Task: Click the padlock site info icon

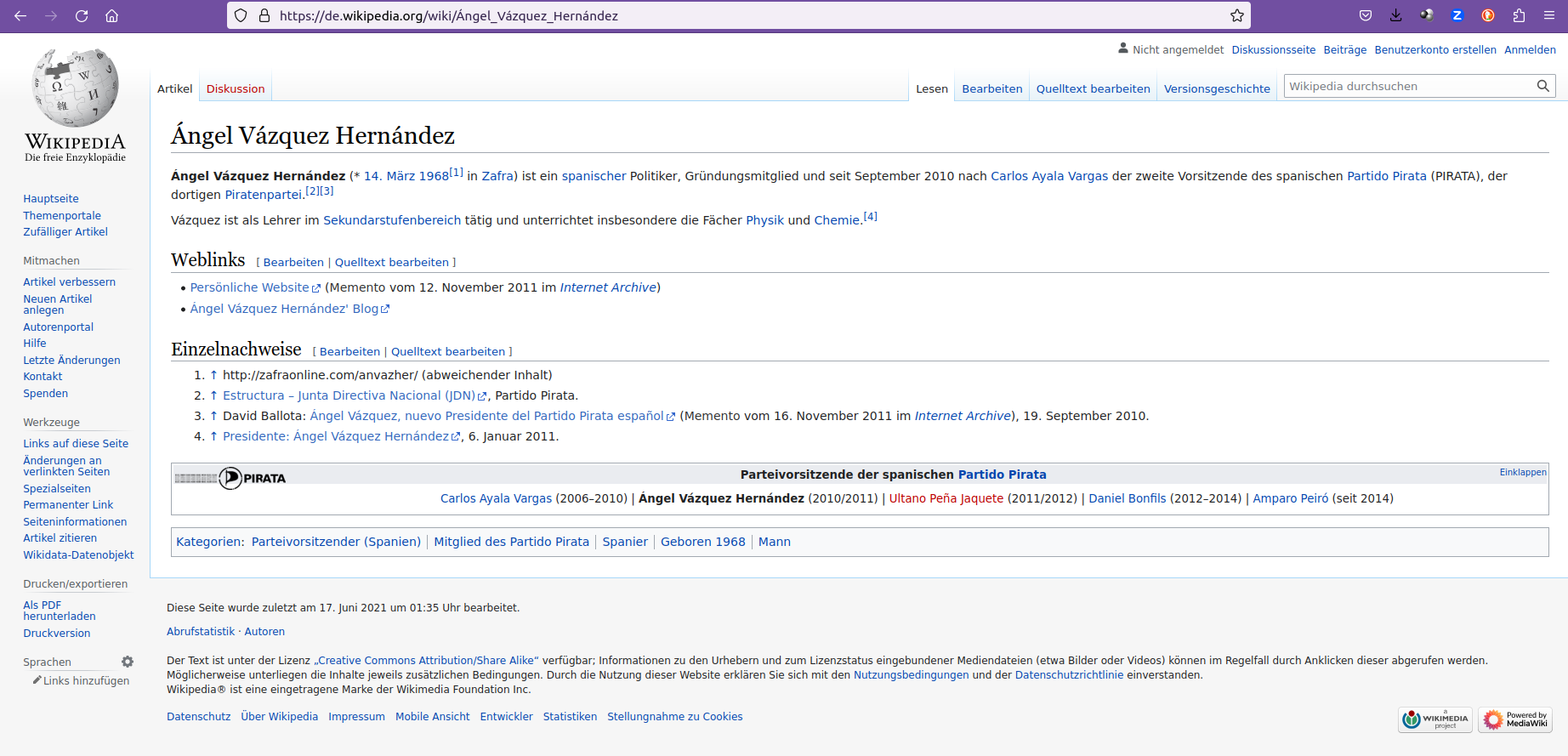Action: [x=264, y=15]
